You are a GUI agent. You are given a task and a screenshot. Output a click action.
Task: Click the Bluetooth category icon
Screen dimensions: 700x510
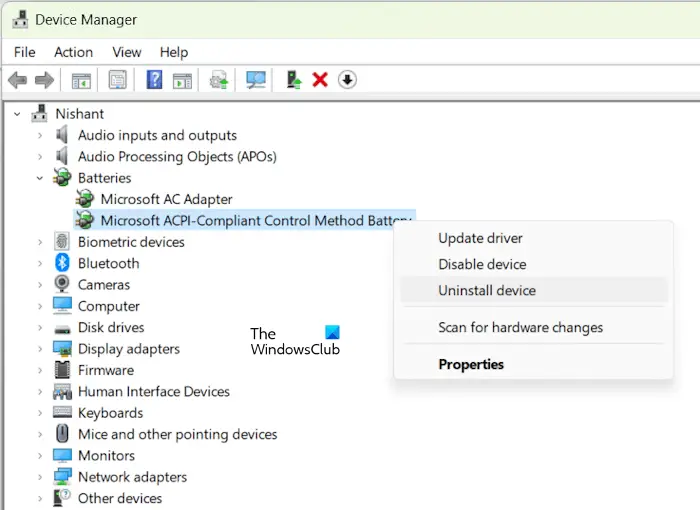(x=62, y=263)
